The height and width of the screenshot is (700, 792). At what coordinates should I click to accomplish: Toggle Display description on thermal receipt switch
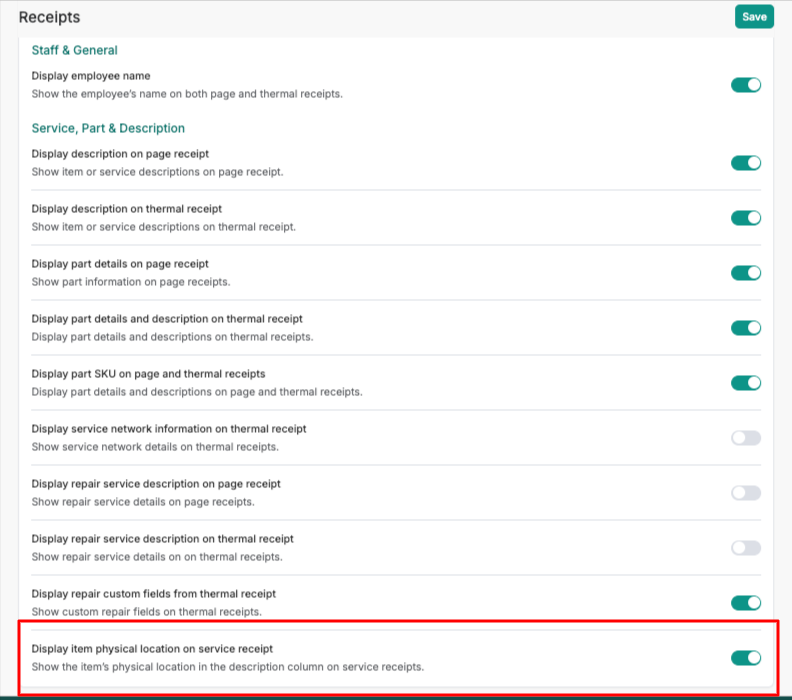pyautogui.click(x=746, y=218)
